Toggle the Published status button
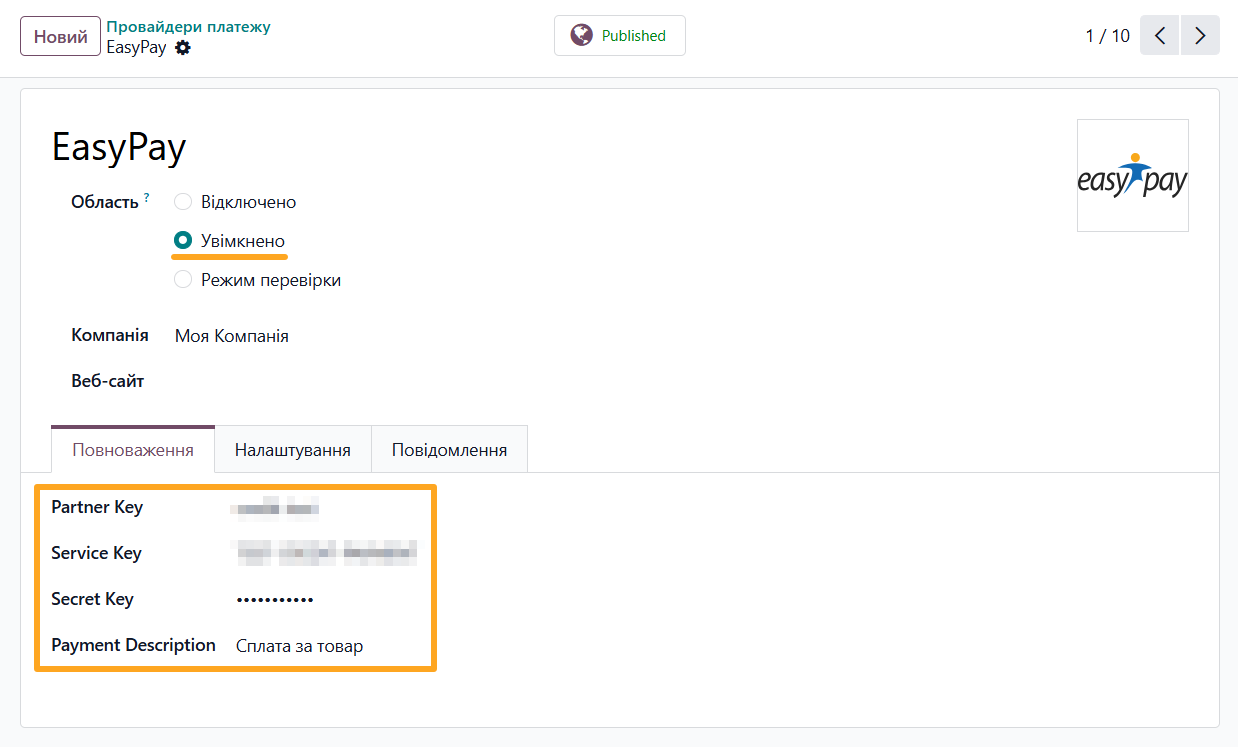 tap(620, 36)
